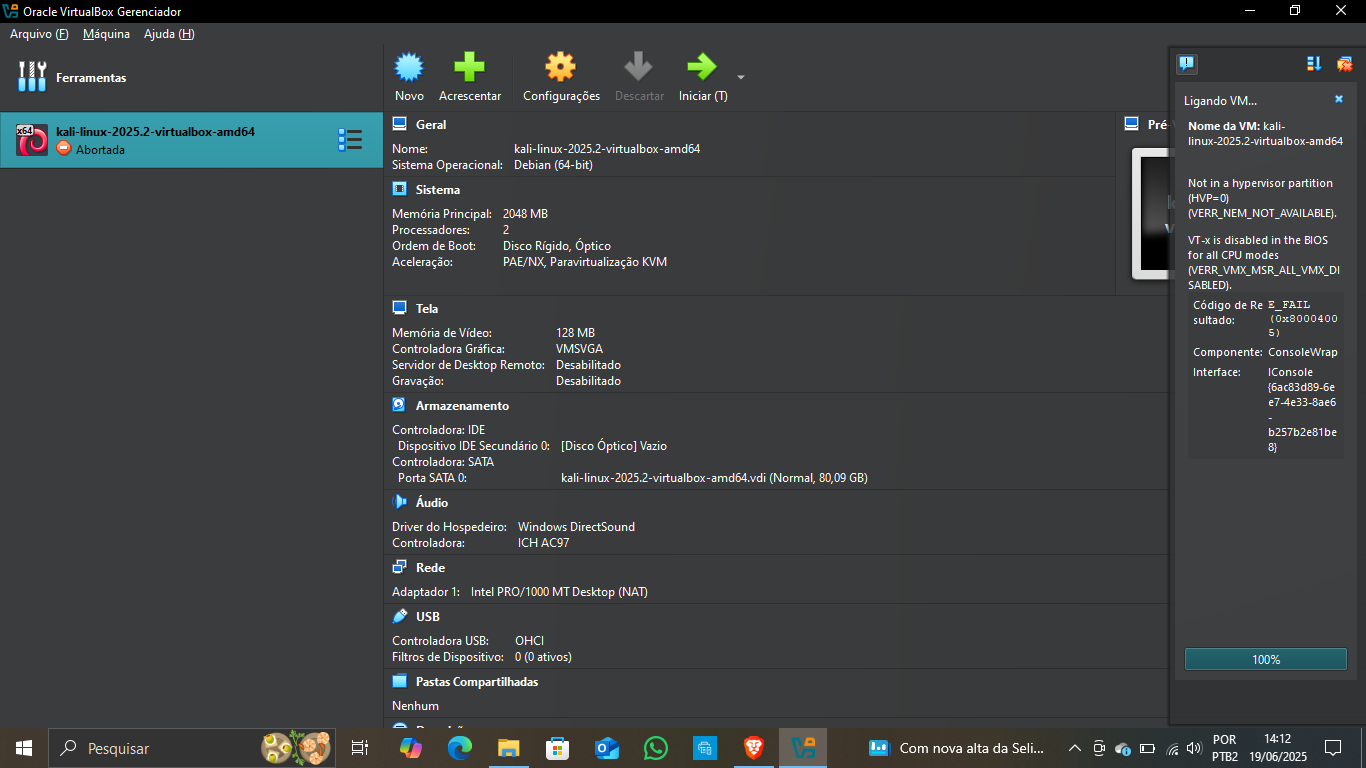The image size is (1366, 768).
Task: Click the delete all notifications icon
Action: pyautogui.click(x=1344, y=64)
